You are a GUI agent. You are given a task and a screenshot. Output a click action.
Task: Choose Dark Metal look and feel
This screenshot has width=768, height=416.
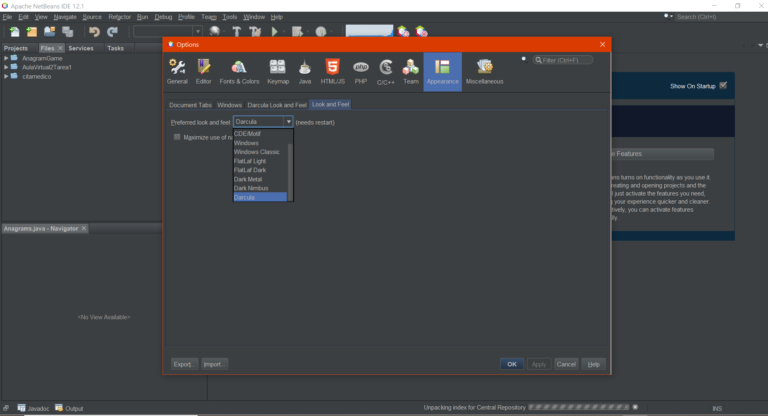tap(260, 179)
